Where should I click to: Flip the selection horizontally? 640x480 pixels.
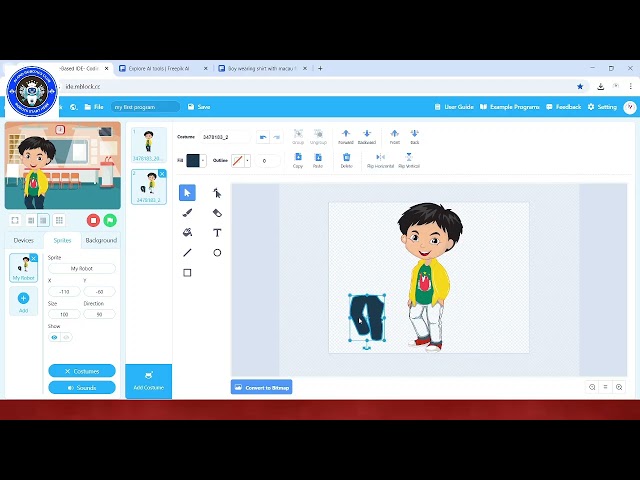[x=380, y=160]
